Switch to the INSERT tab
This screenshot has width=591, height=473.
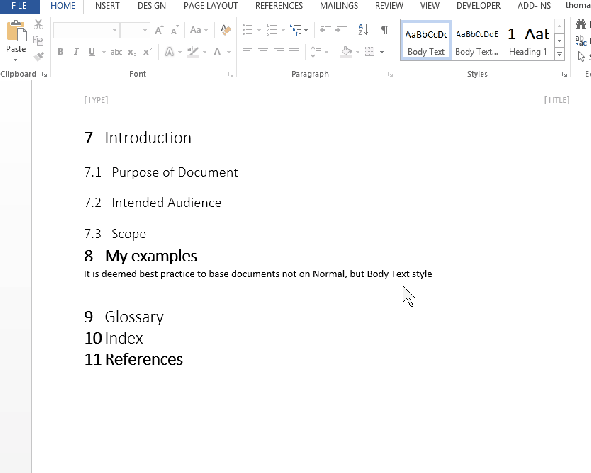point(107,6)
